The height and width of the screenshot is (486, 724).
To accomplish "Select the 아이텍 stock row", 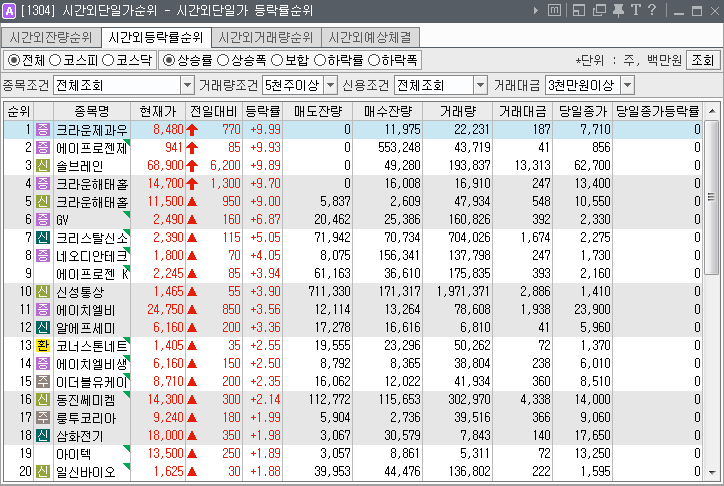I will pyautogui.click(x=353, y=454).
